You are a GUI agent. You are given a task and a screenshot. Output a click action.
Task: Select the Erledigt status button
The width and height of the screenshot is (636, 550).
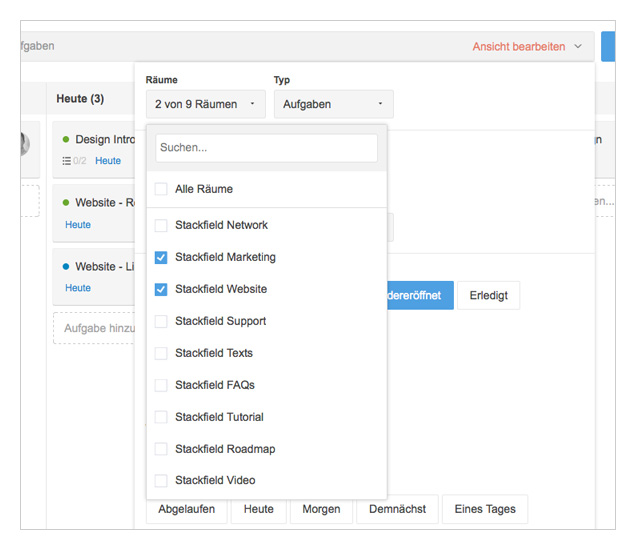(x=488, y=295)
